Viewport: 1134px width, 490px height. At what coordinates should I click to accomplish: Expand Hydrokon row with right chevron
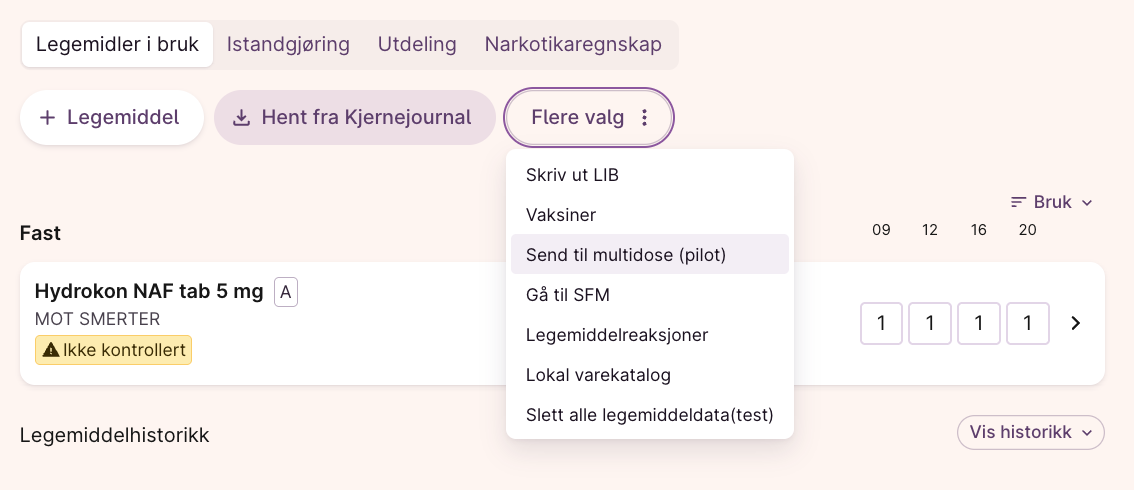tap(1076, 323)
